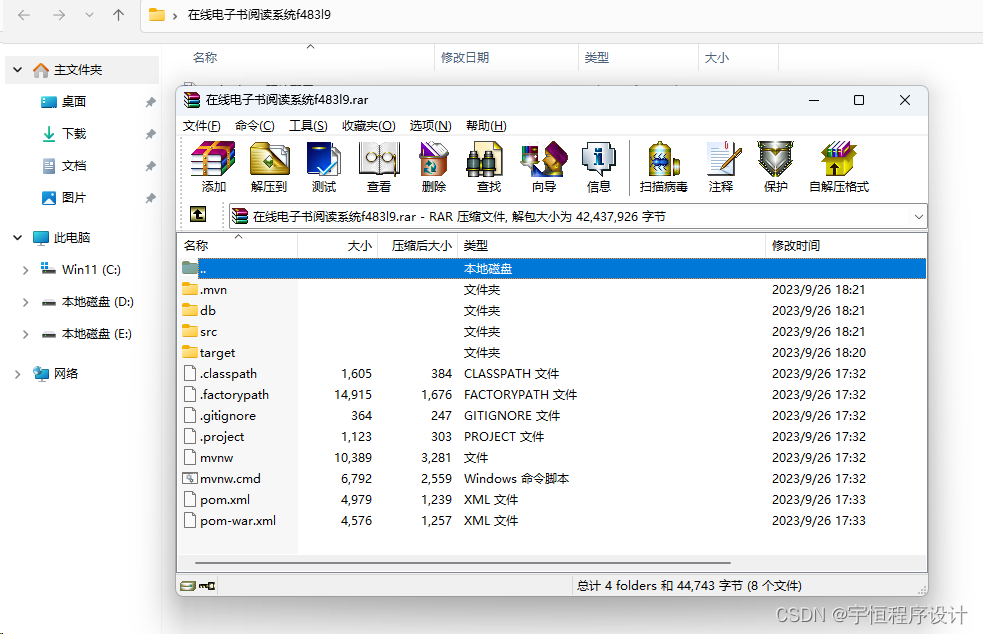
Task: Click the Extract To (解压到) icon
Action: [x=269, y=166]
